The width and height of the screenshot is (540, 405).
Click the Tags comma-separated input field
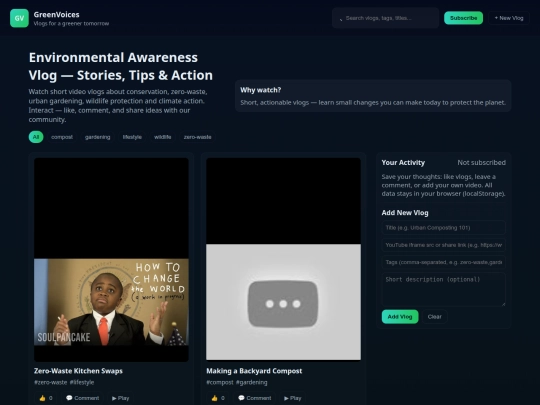[444, 262]
